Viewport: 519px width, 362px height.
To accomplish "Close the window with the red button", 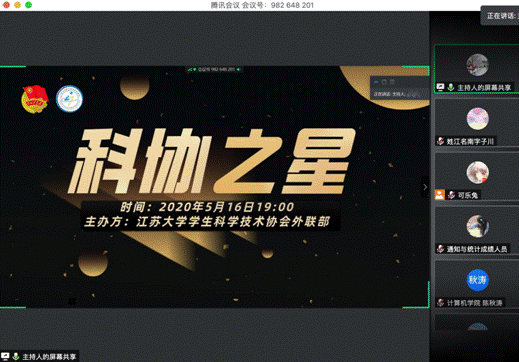I will click(x=6, y=5).
